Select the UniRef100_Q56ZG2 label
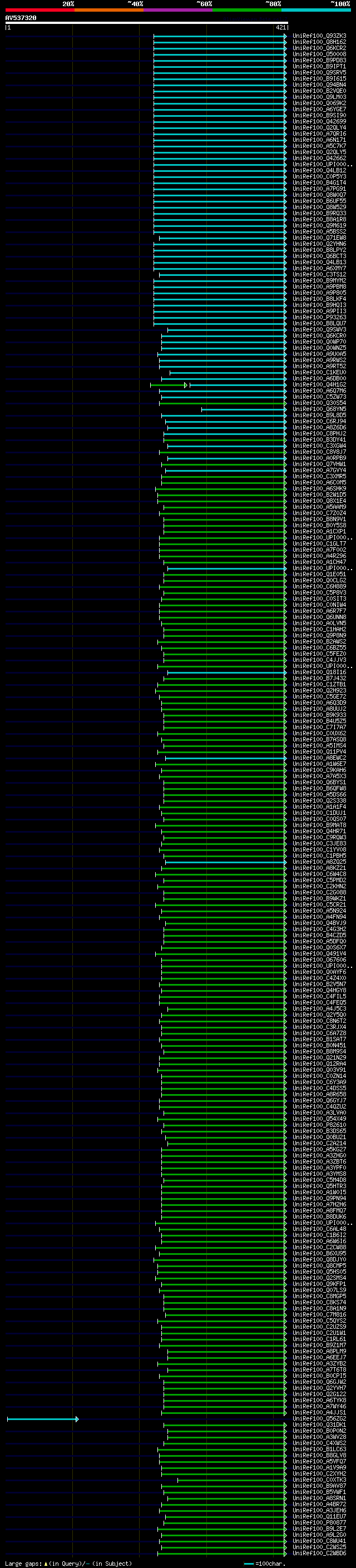 [319, 1419]
